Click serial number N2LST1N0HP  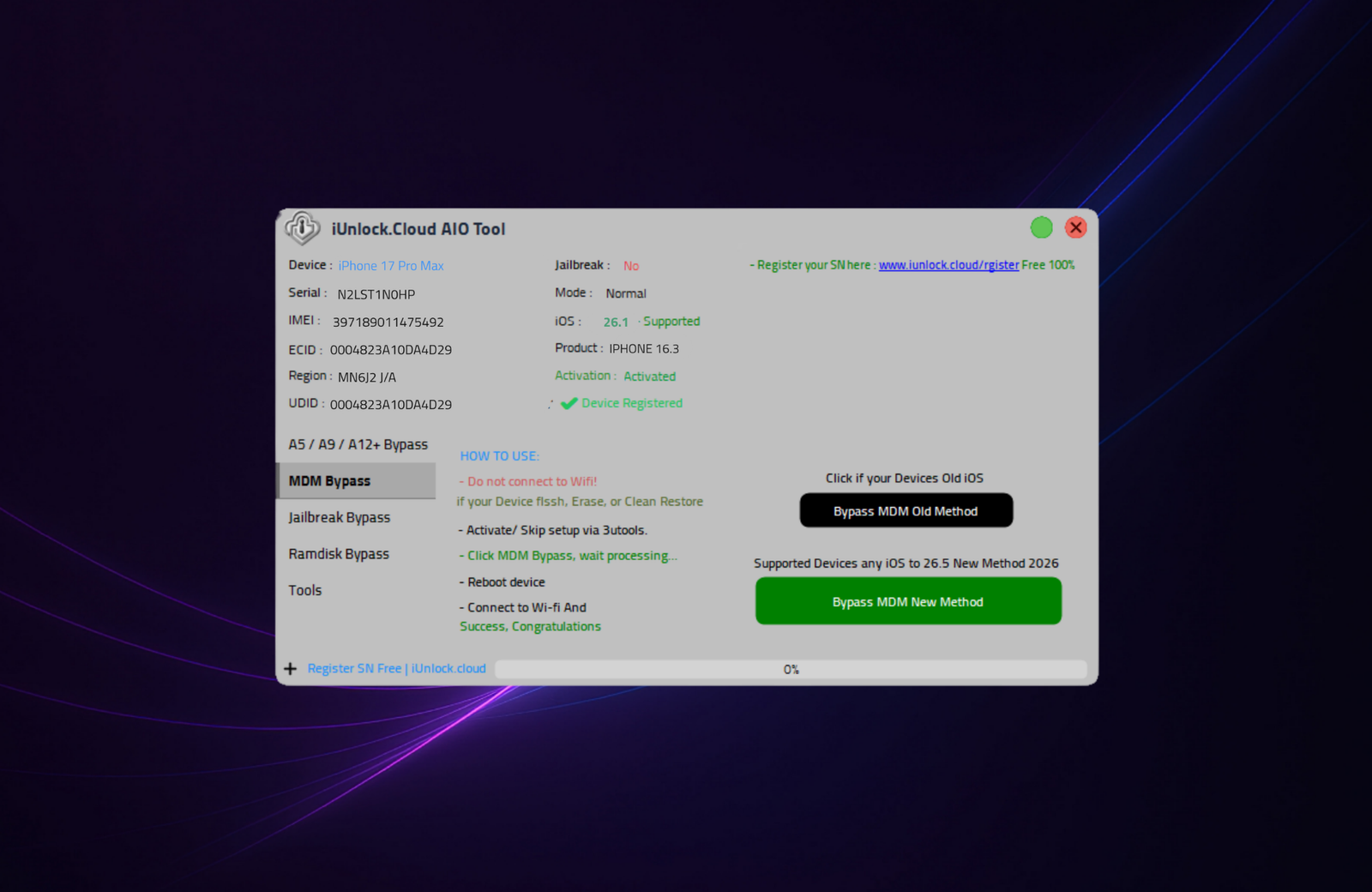tap(376, 294)
